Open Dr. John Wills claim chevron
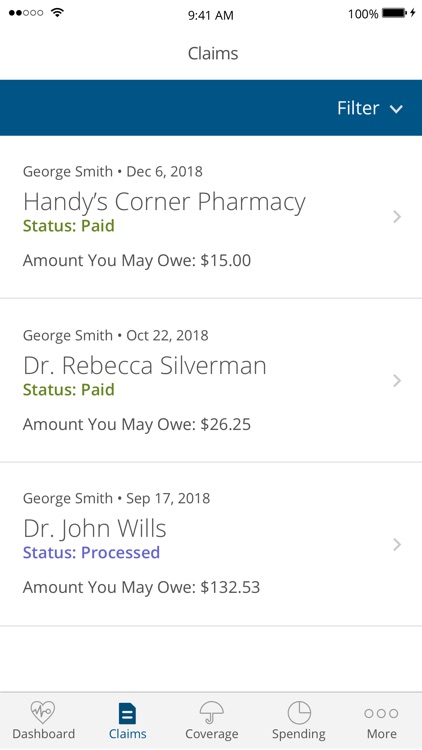 tap(397, 545)
